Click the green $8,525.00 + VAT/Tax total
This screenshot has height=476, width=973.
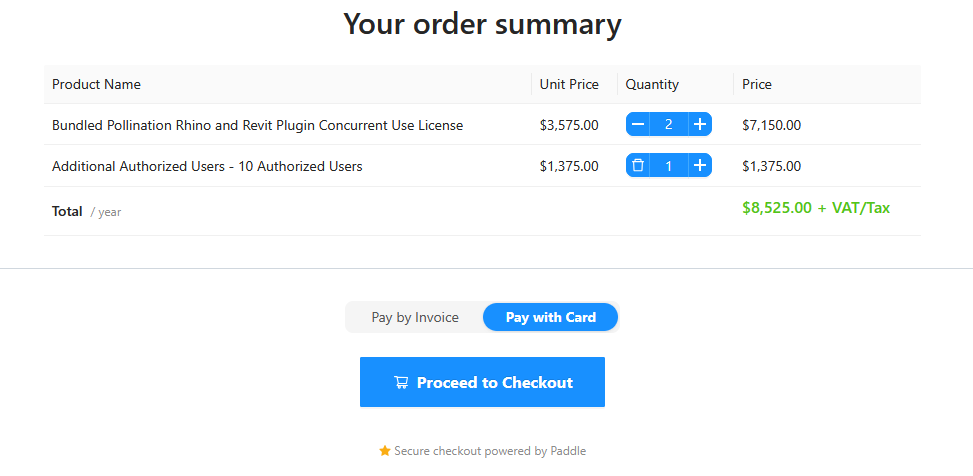point(816,208)
